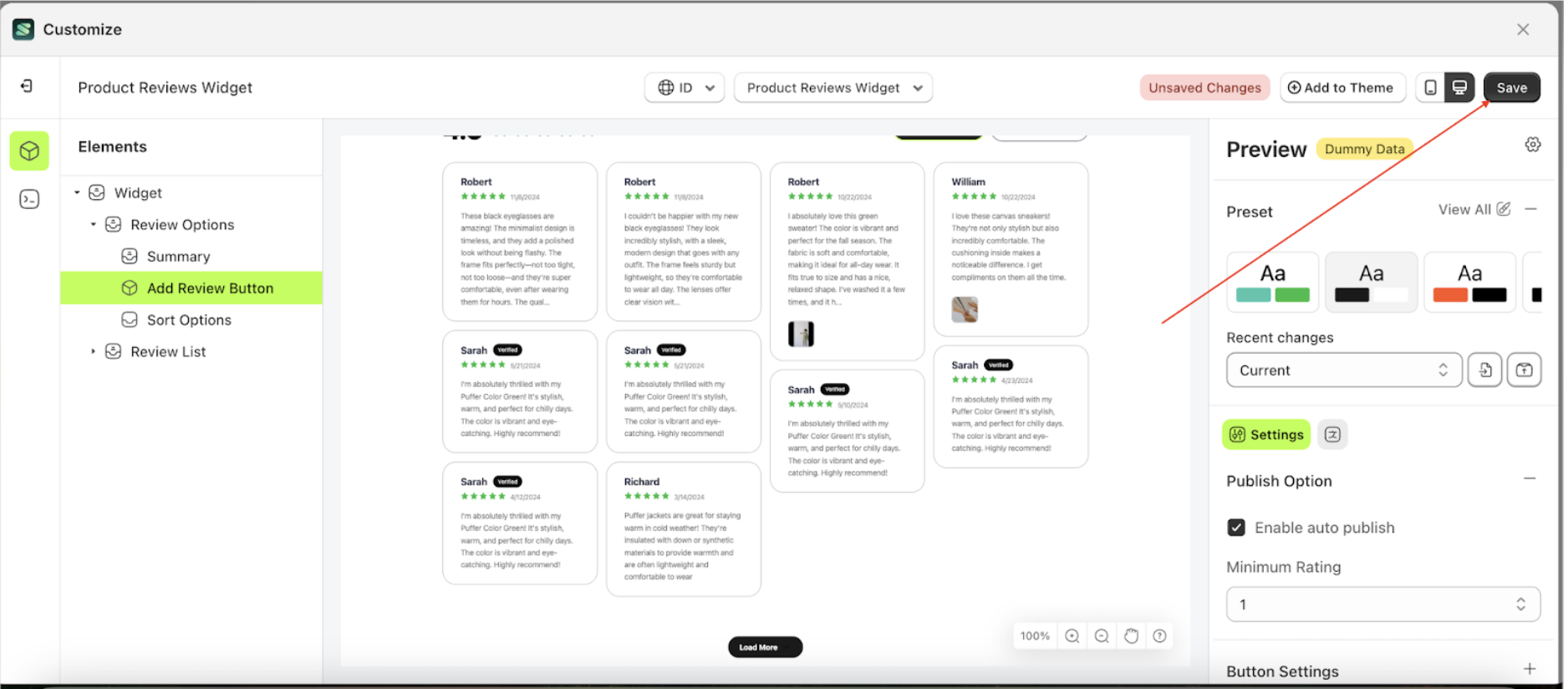Open the Elements cube sidebar icon

pos(29,151)
